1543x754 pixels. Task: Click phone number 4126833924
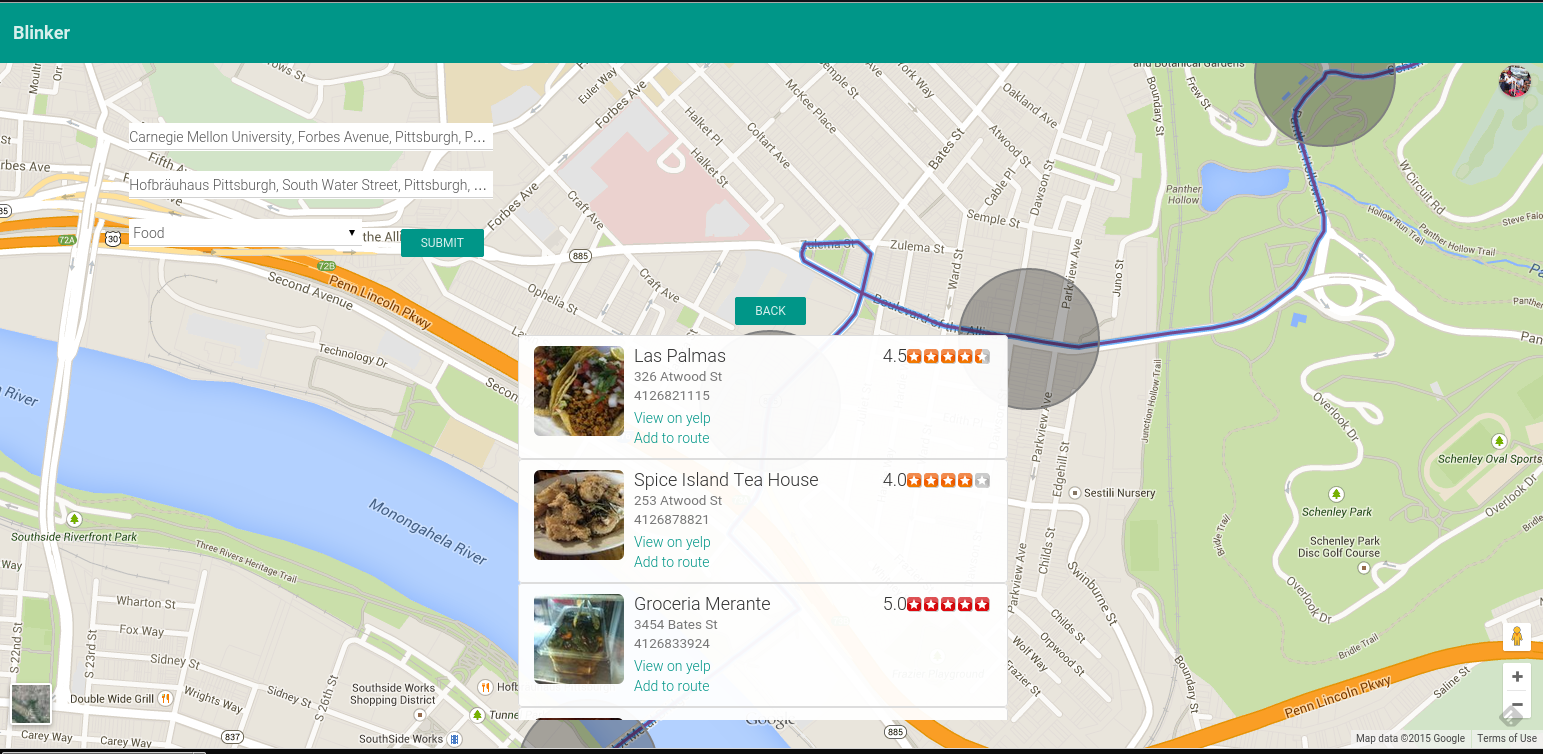pos(672,644)
